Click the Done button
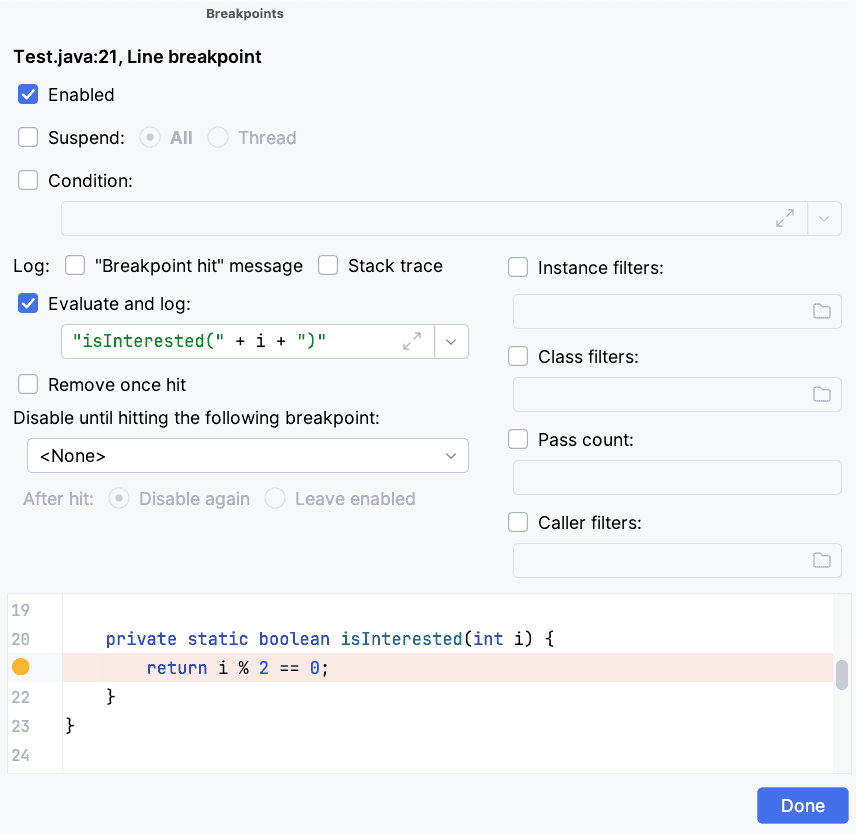The image size is (856, 834). tap(802, 806)
